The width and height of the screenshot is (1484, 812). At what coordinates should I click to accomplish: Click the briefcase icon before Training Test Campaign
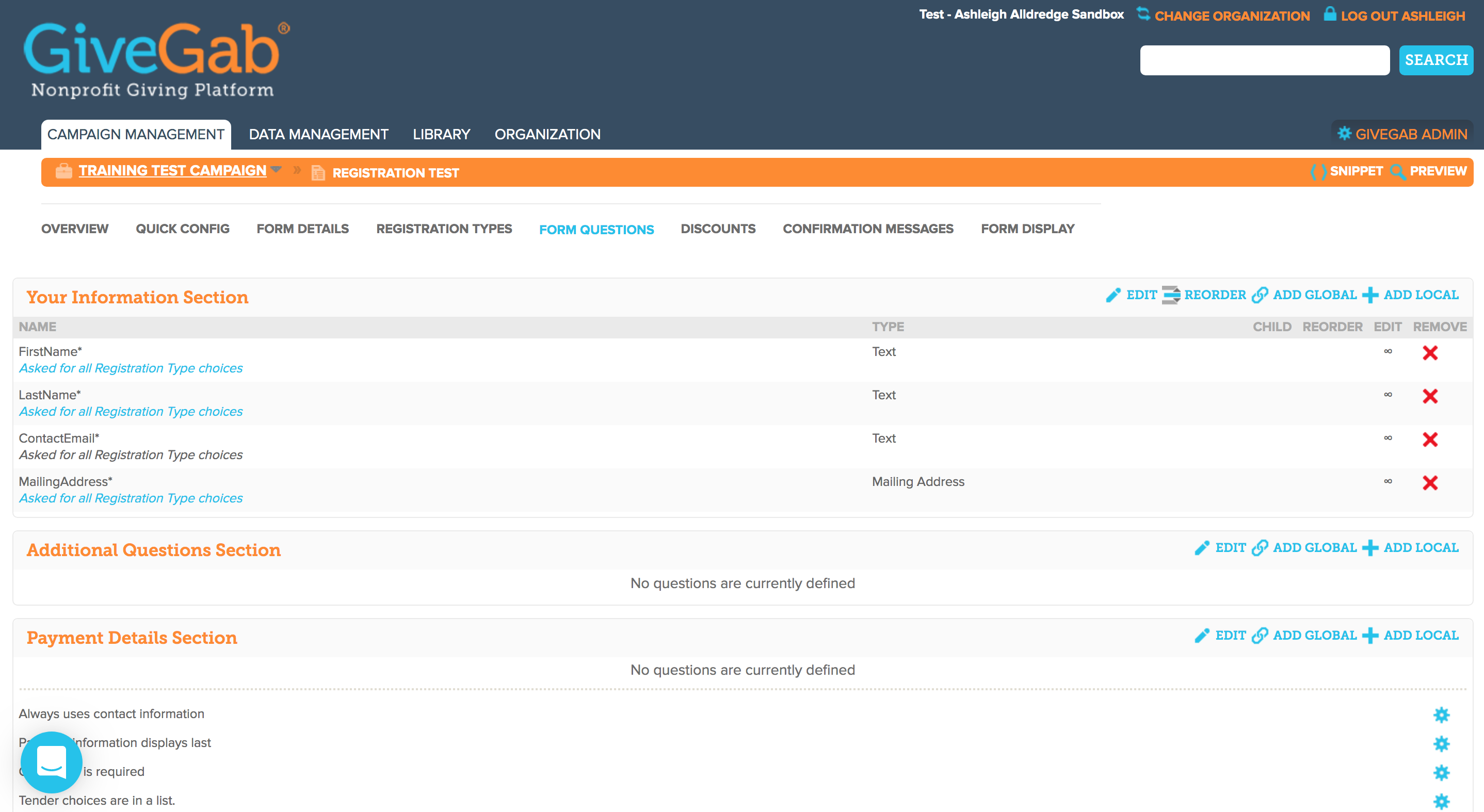[x=63, y=171]
